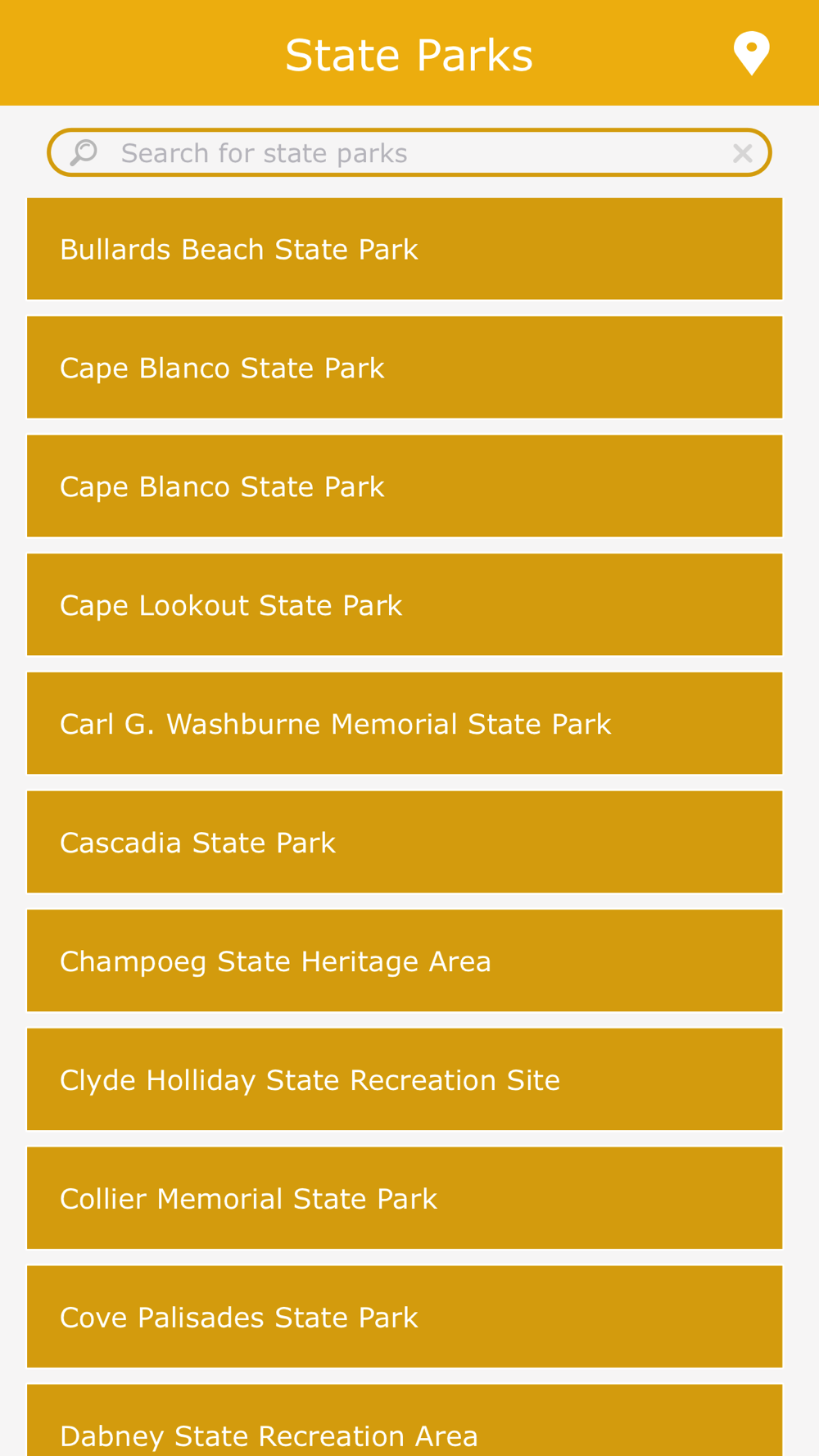The width and height of the screenshot is (819, 1456).
Task: Open Cascadia State Park details
Action: coord(405,843)
